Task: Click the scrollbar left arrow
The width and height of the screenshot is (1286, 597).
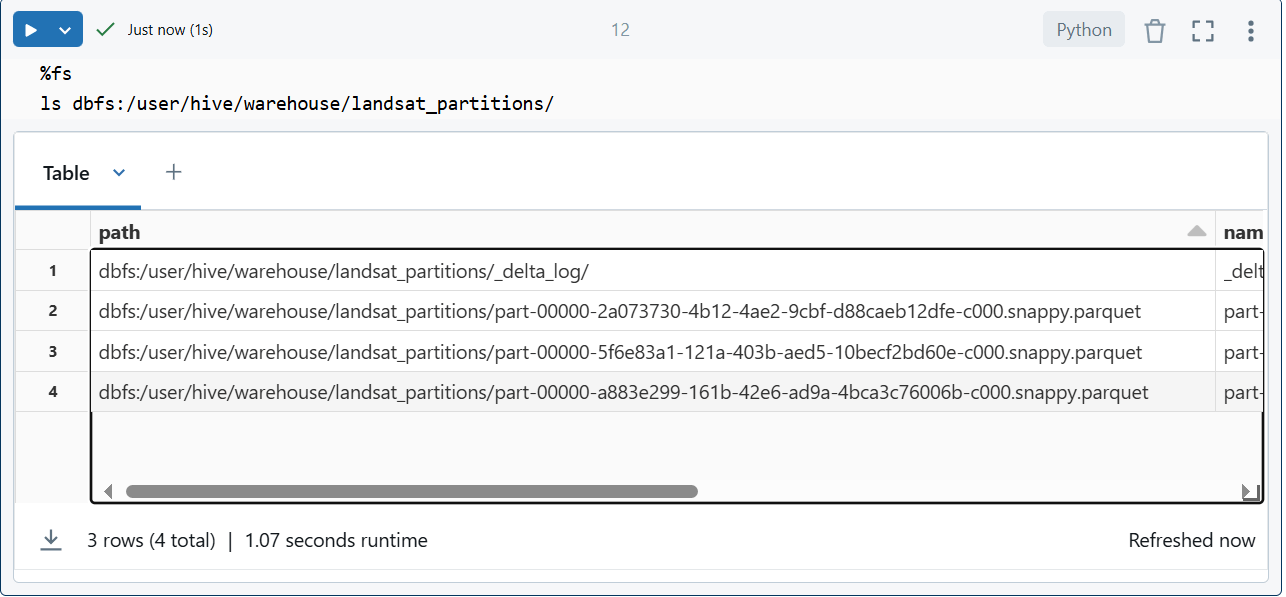Action: click(x=108, y=492)
